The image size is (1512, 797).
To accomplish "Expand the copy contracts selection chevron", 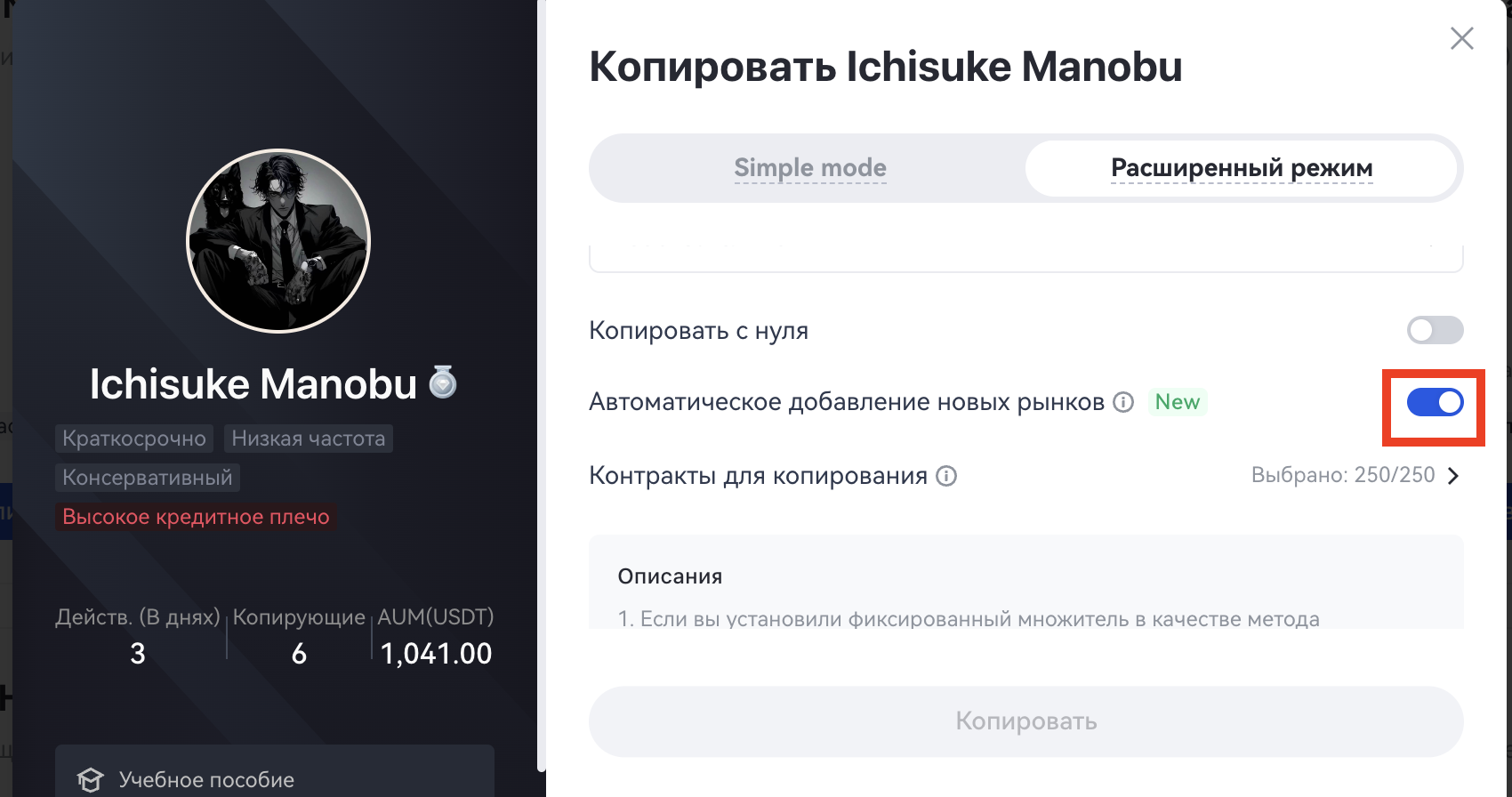I will 1453,476.
